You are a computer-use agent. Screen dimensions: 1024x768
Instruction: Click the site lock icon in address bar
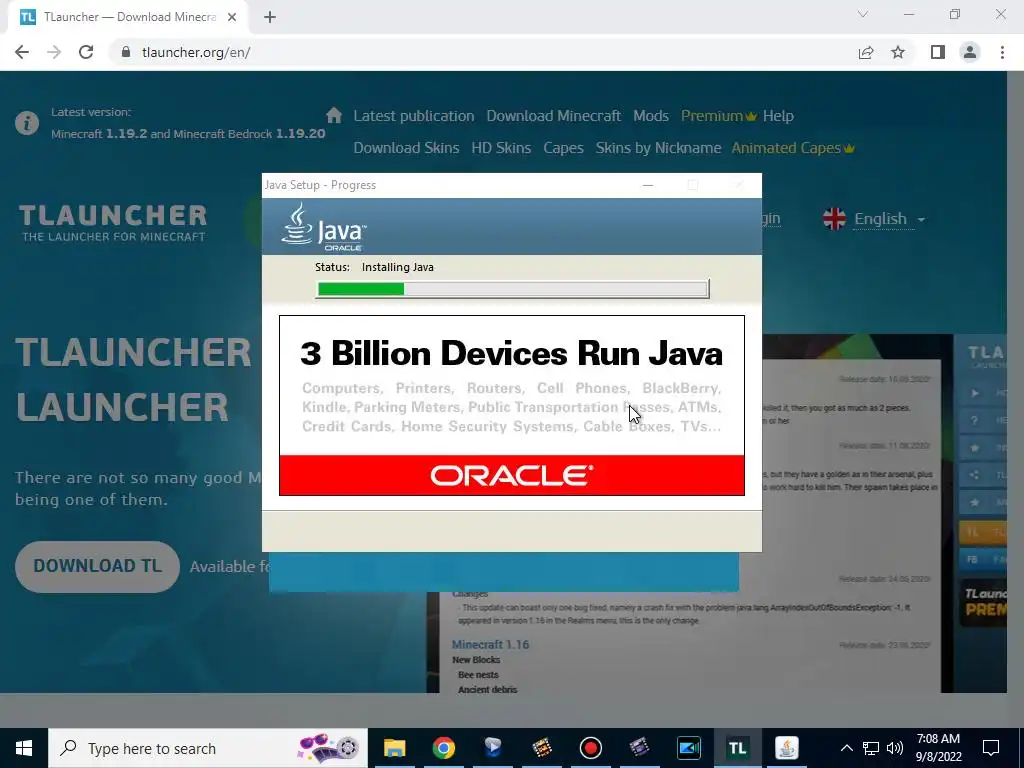click(126, 52)
